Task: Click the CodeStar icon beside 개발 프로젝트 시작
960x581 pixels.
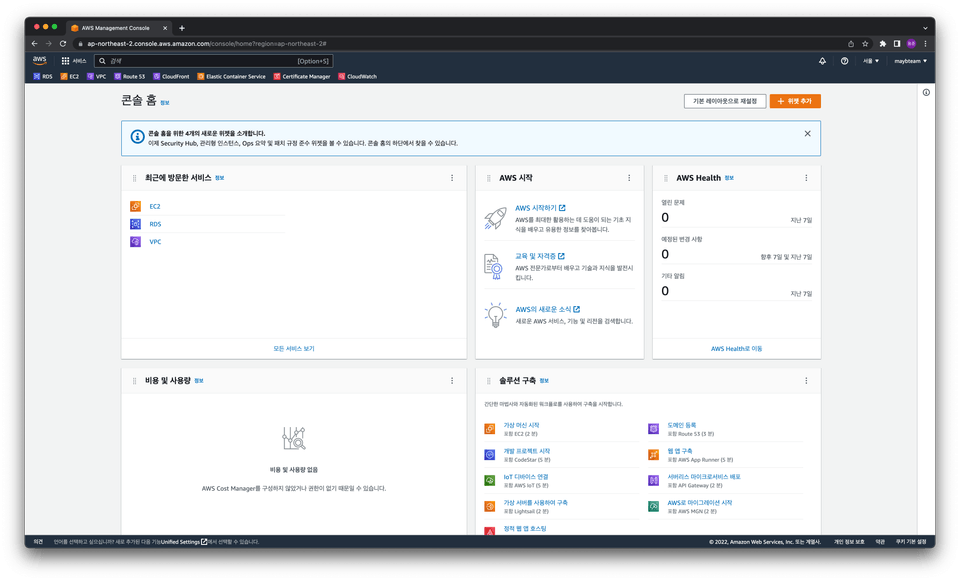Action: click(x=490, y=455)
